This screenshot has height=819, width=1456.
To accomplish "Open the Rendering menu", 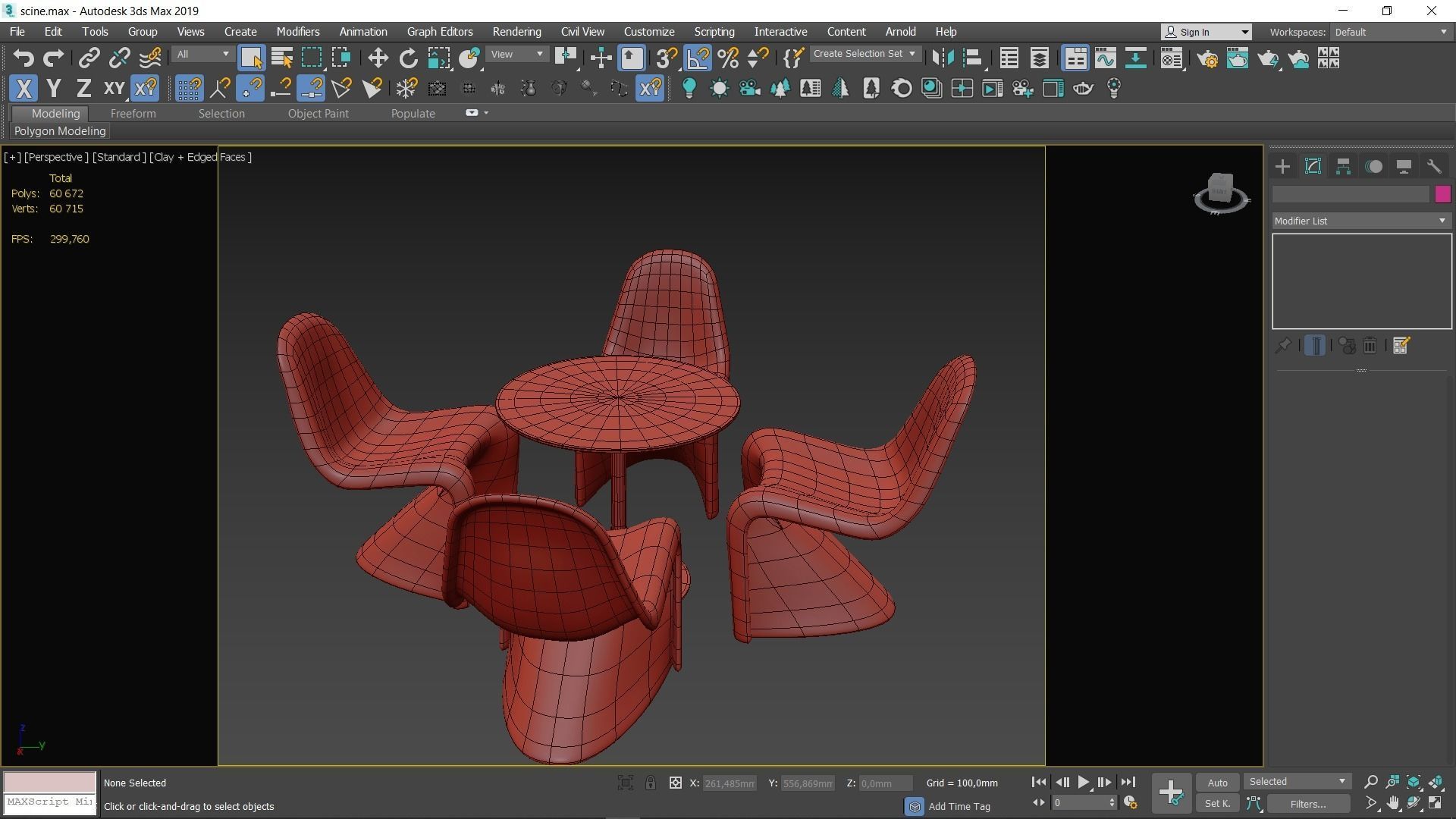I will tap(516, 32).
